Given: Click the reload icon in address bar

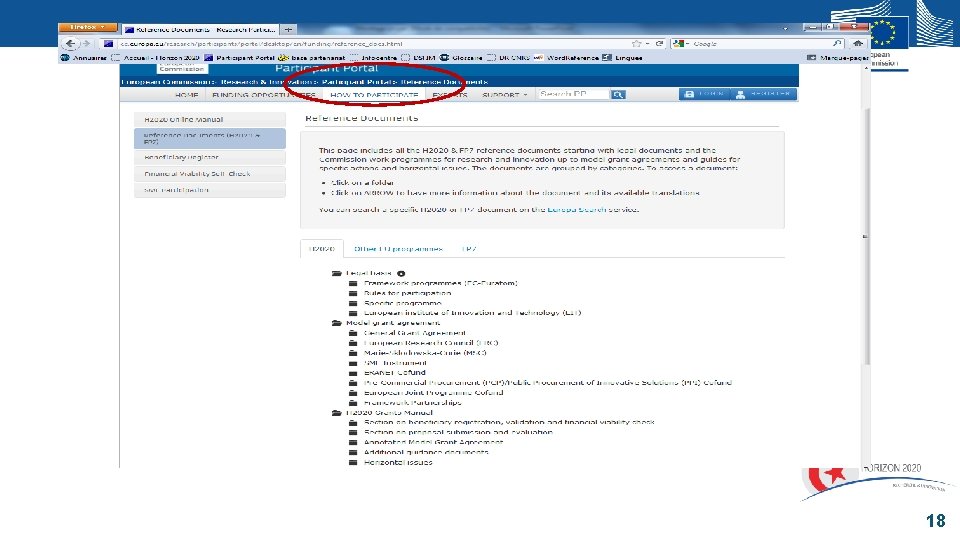Looking at the screenshot, I should pos(659,43).
